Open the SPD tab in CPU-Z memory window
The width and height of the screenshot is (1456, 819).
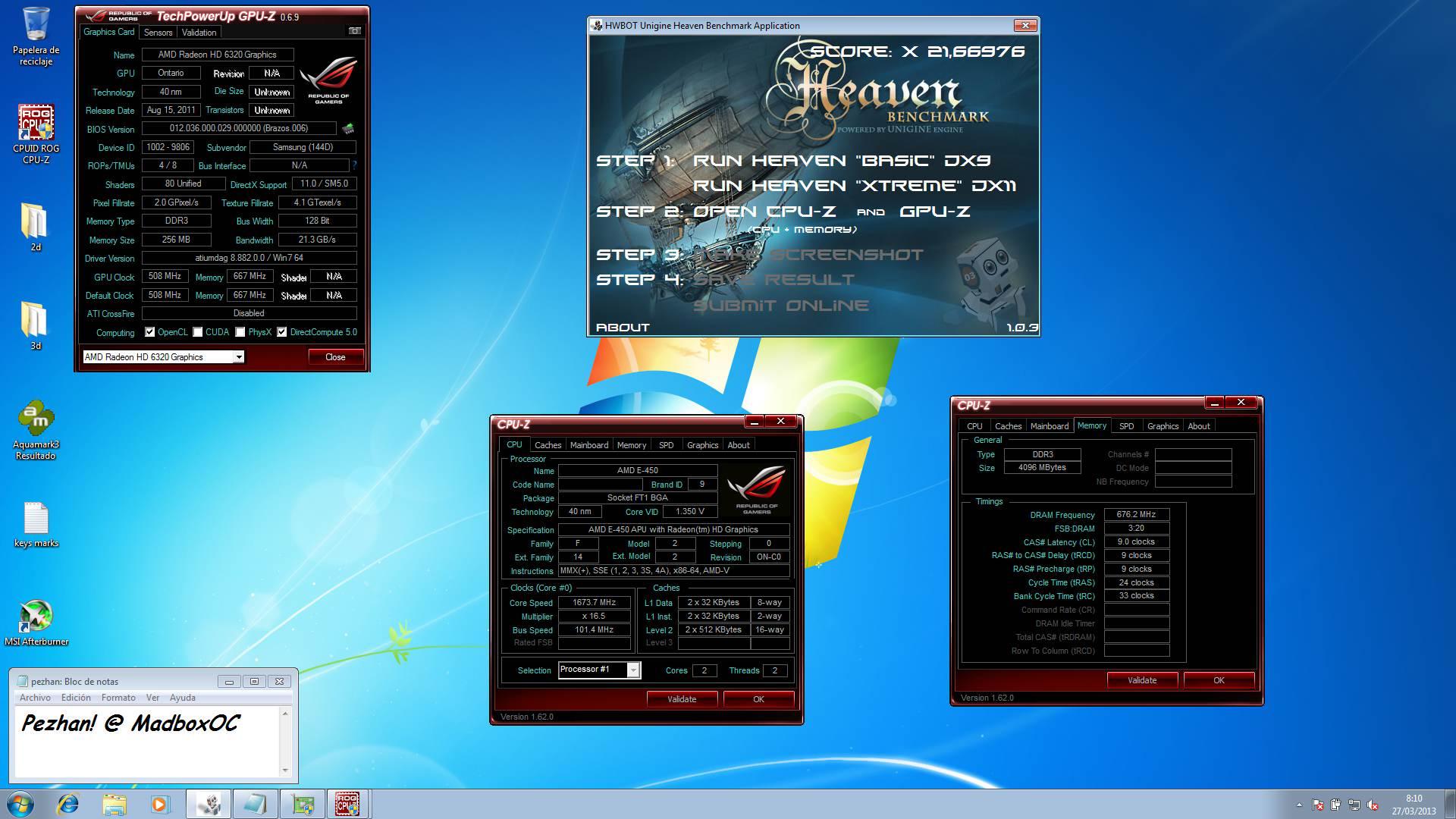point(1127,426)
